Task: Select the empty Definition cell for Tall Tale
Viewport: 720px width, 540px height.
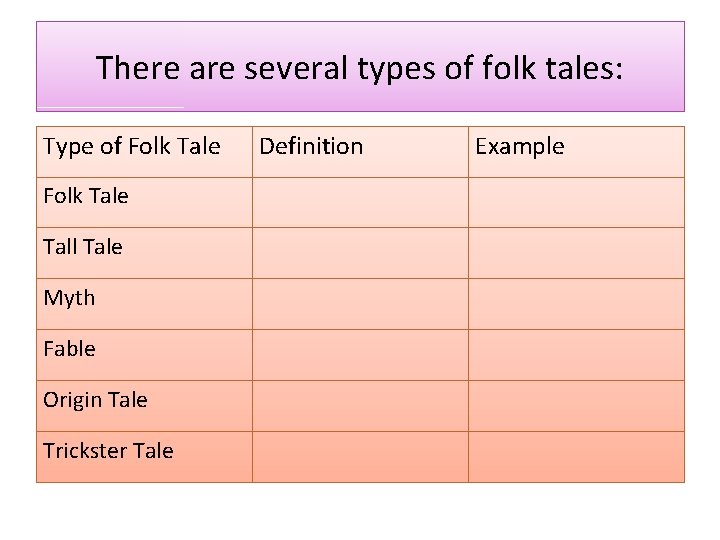Action: (359, 253)
